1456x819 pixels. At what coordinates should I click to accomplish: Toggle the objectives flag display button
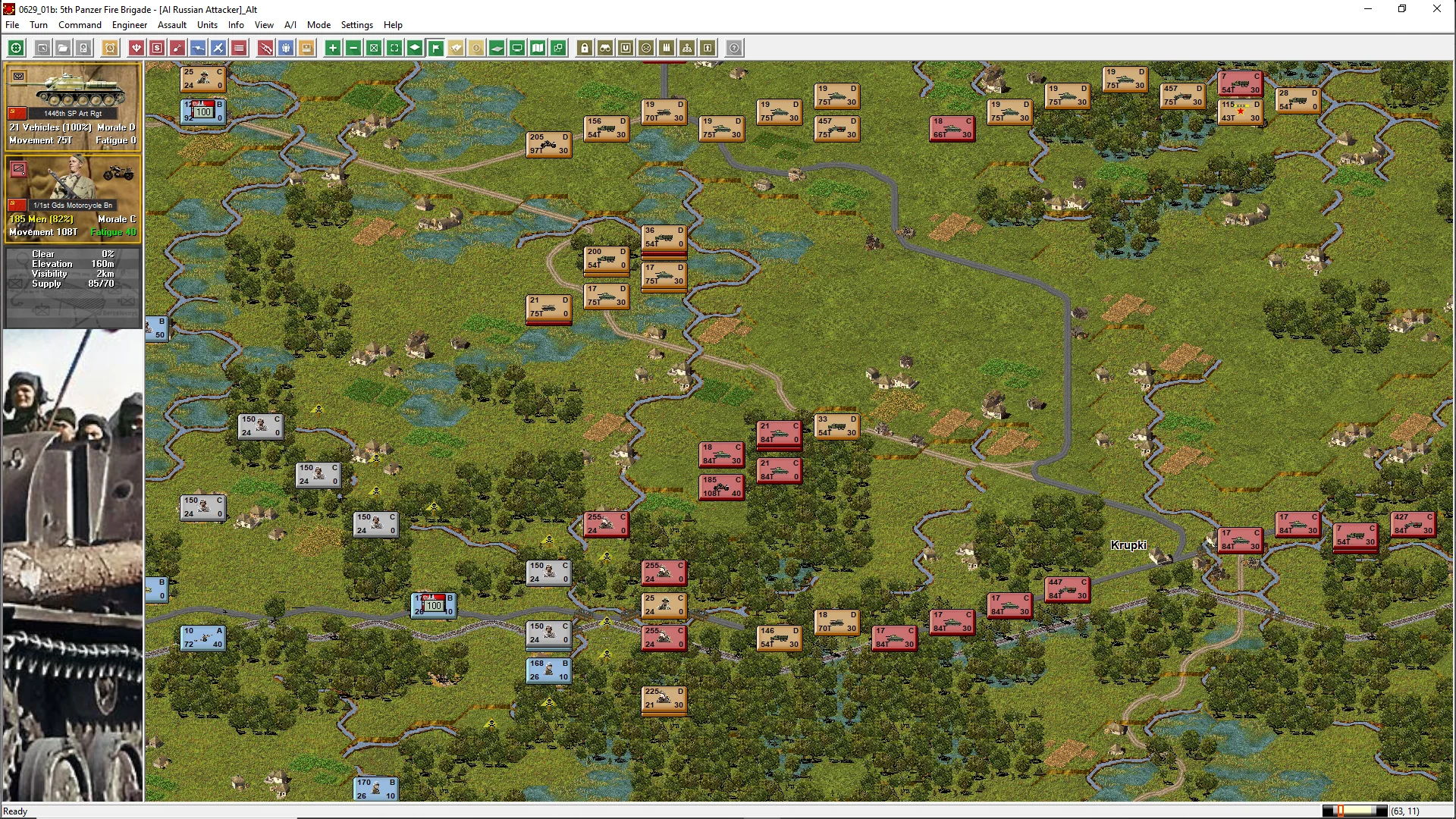coord(436,48)
